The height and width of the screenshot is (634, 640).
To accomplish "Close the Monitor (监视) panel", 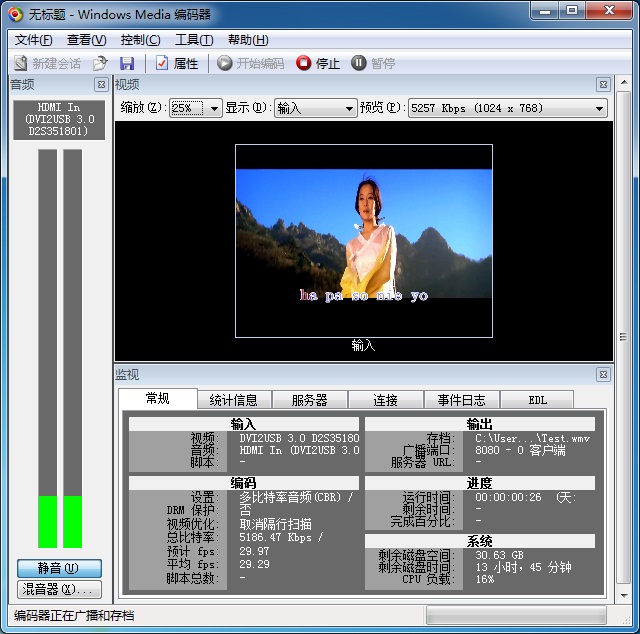I will click(603, 374).
